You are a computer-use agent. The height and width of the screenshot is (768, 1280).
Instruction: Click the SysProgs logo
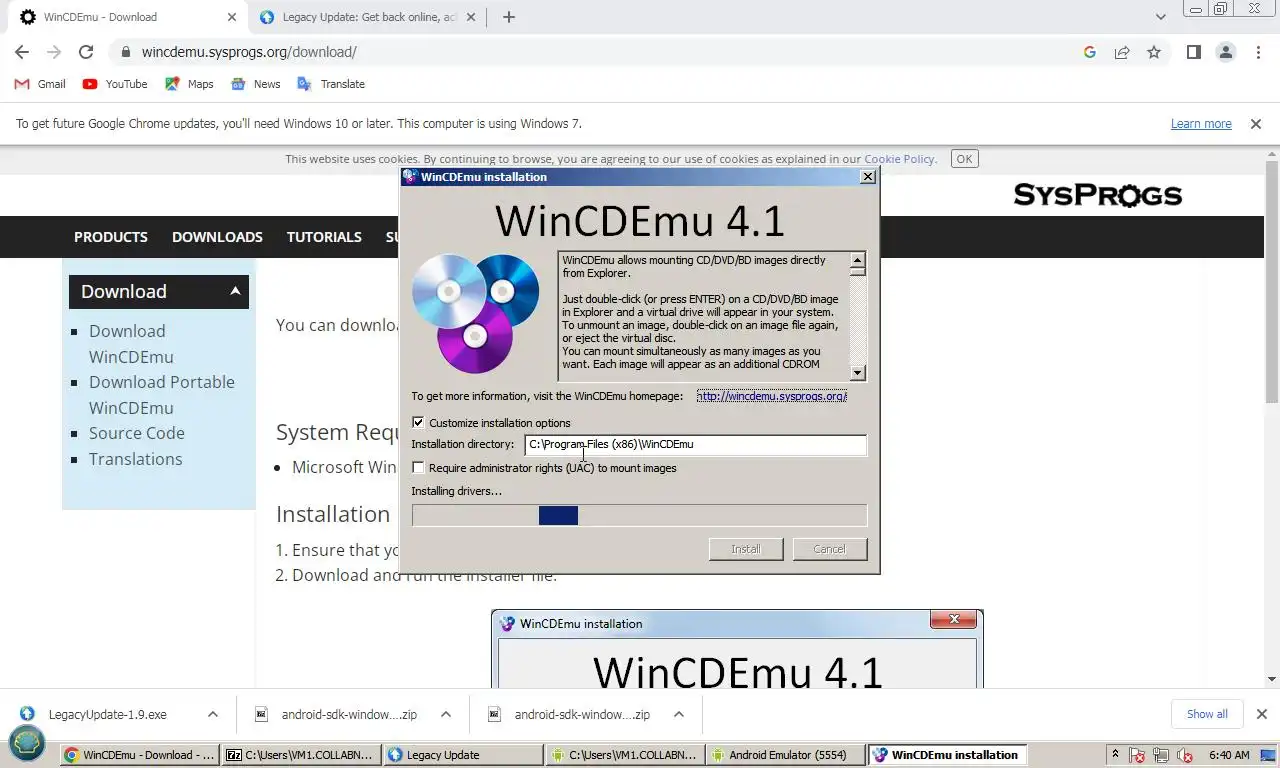tap(1097, 195)
